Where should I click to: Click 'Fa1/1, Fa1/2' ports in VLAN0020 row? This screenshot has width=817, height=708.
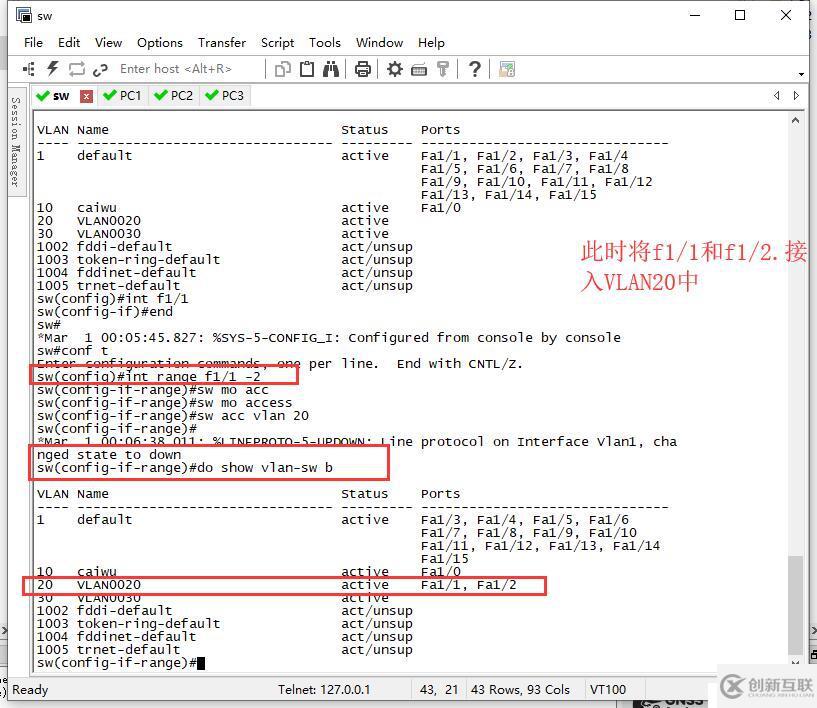point(468,585)
